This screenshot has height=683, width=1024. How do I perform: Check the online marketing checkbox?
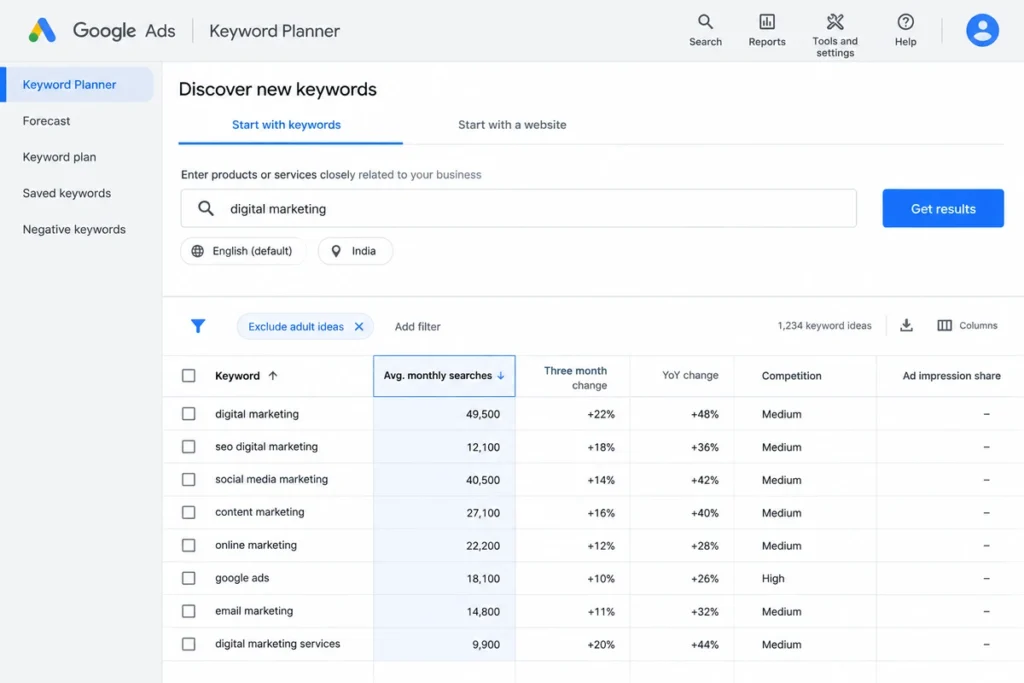189,545
